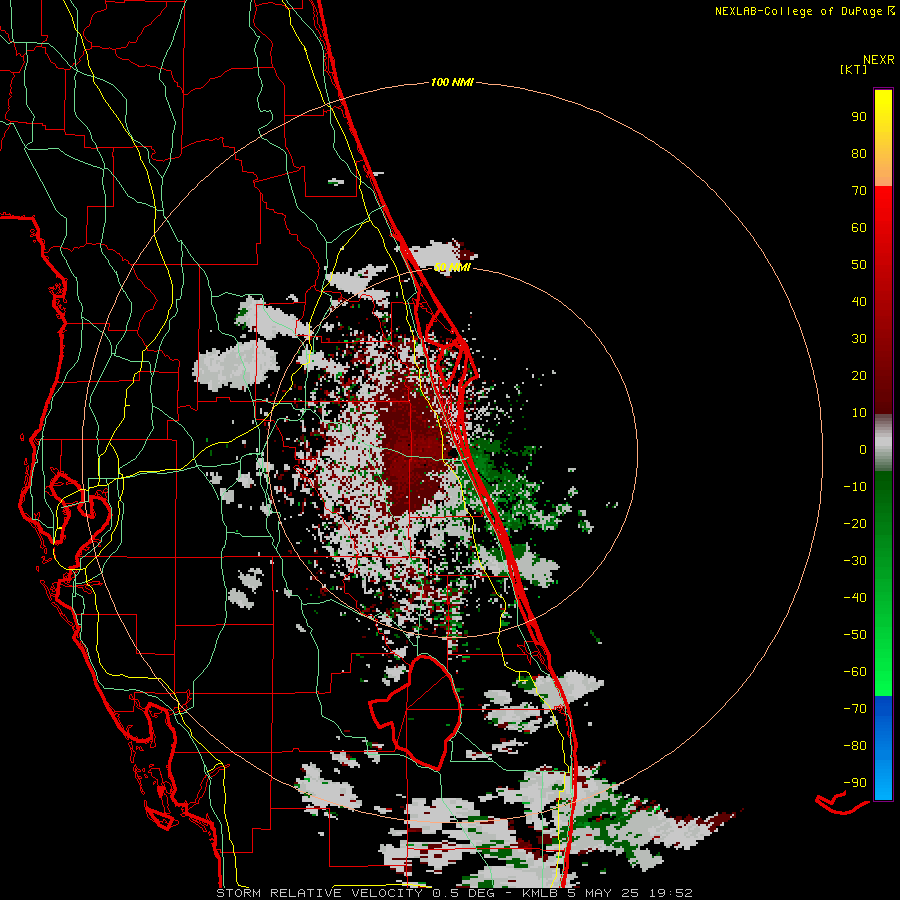Click the yellow top segment of velocity color bar
The image size is (900, 900).
(x=883, y=138)
